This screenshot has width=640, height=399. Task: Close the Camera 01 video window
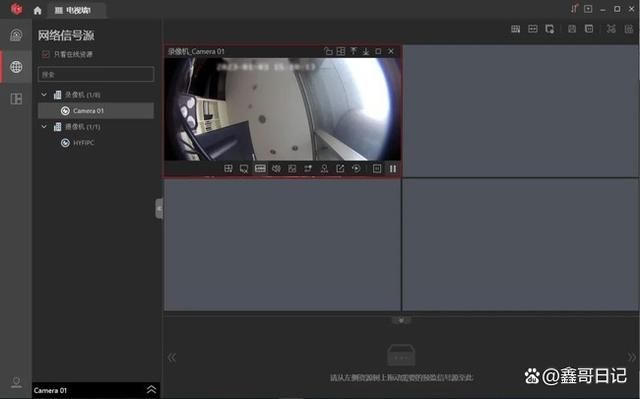(x=391, y=51)
